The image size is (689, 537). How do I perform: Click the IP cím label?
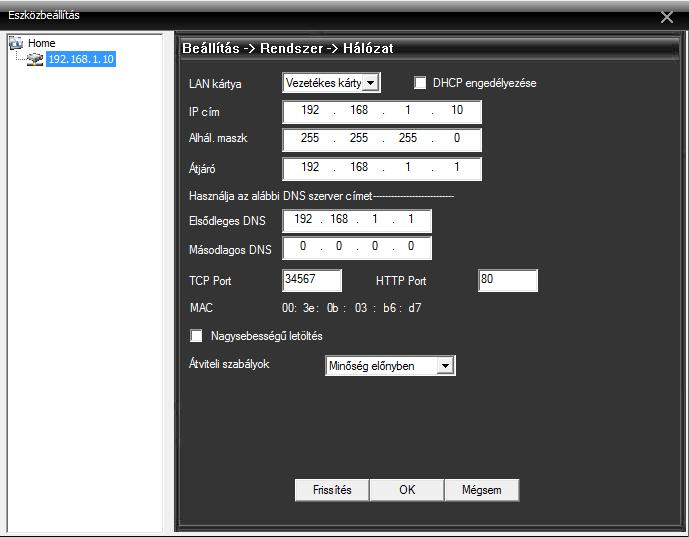[204, 112]
